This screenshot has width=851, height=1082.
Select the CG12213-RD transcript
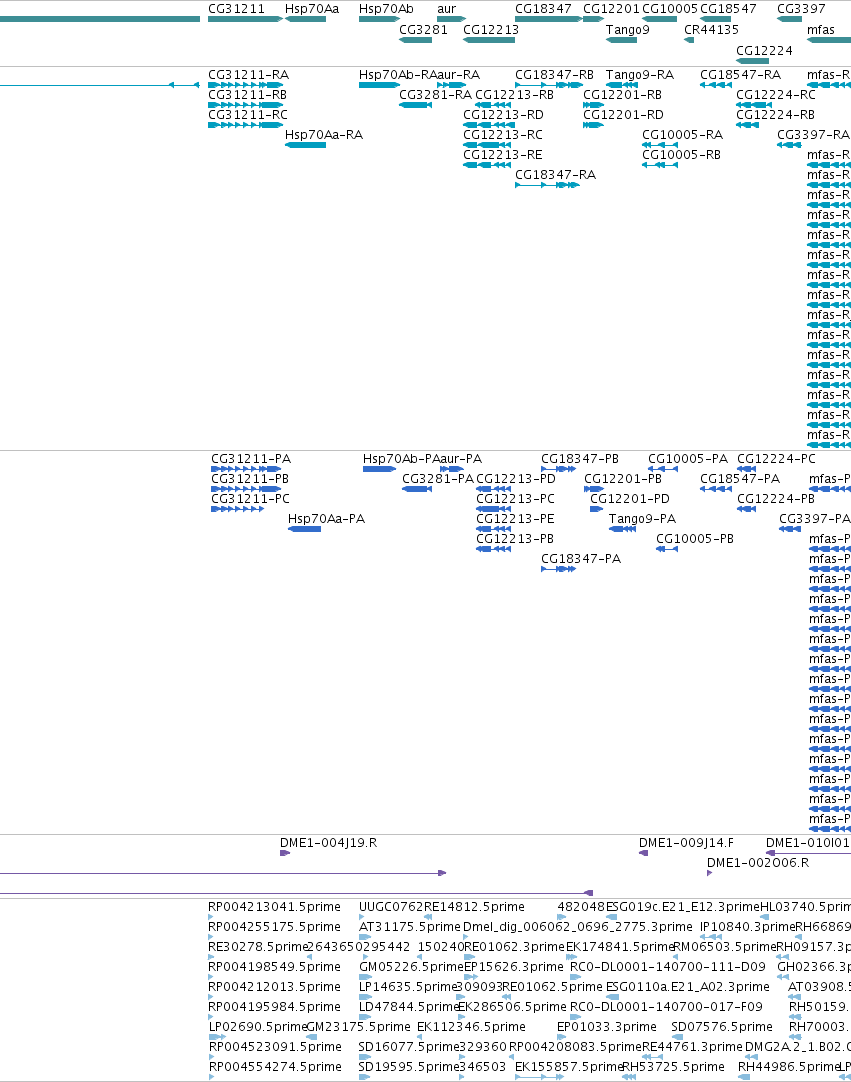point(489,125)
